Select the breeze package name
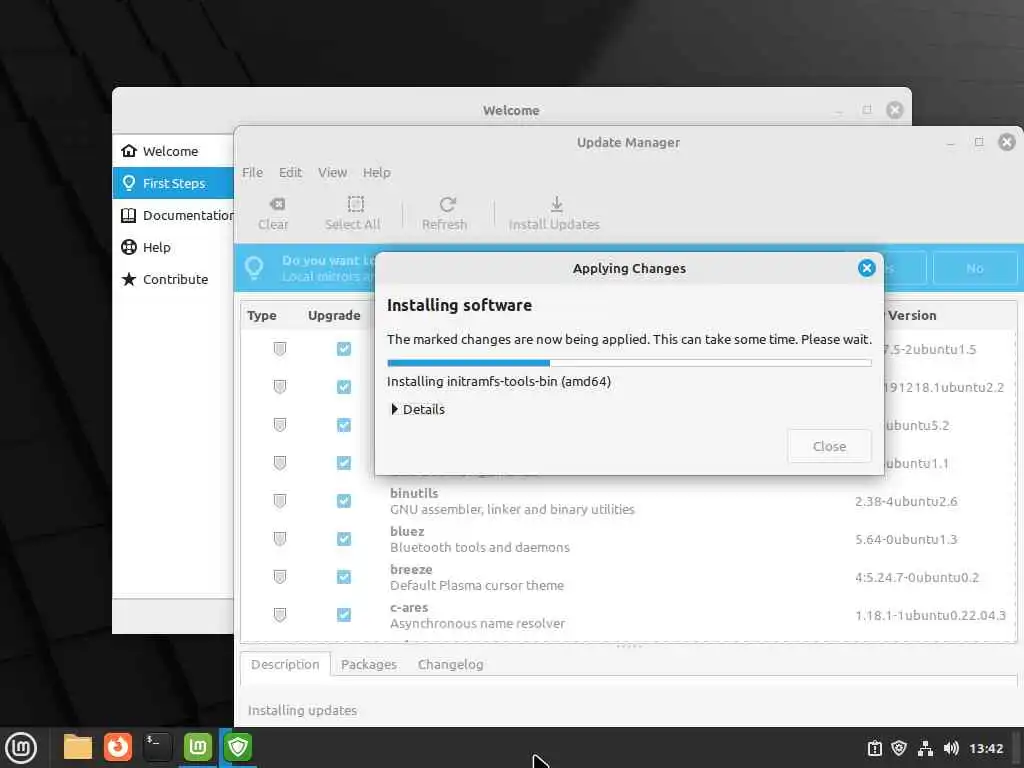 (x=411, y=569)
